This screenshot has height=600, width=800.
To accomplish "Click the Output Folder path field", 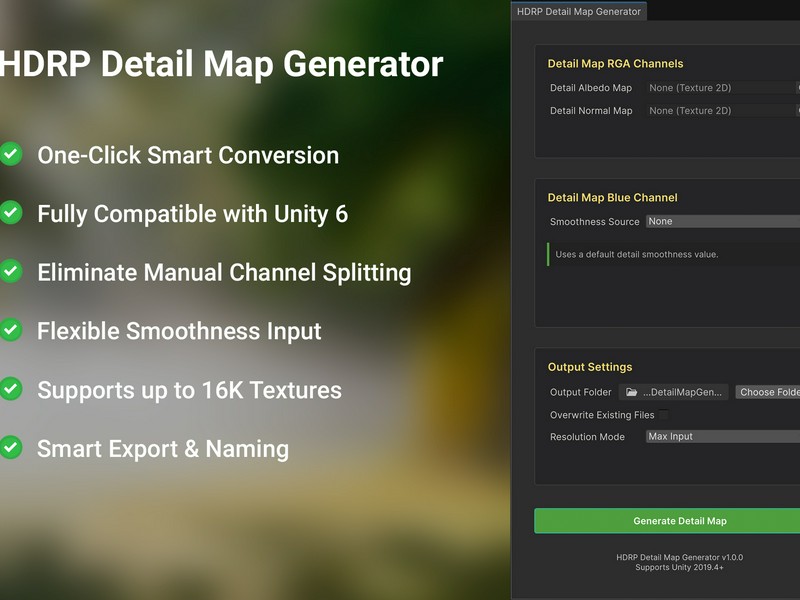I will tap(673, 392).
